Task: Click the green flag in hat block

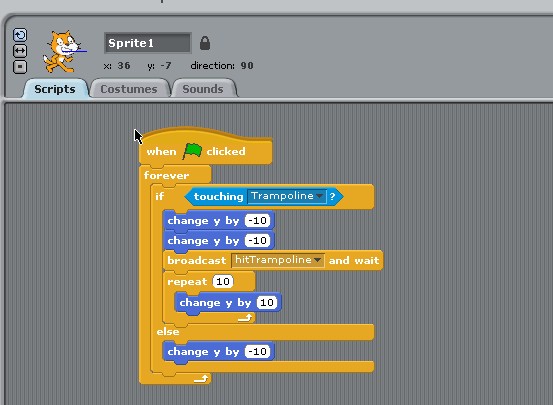Action: 192,151
